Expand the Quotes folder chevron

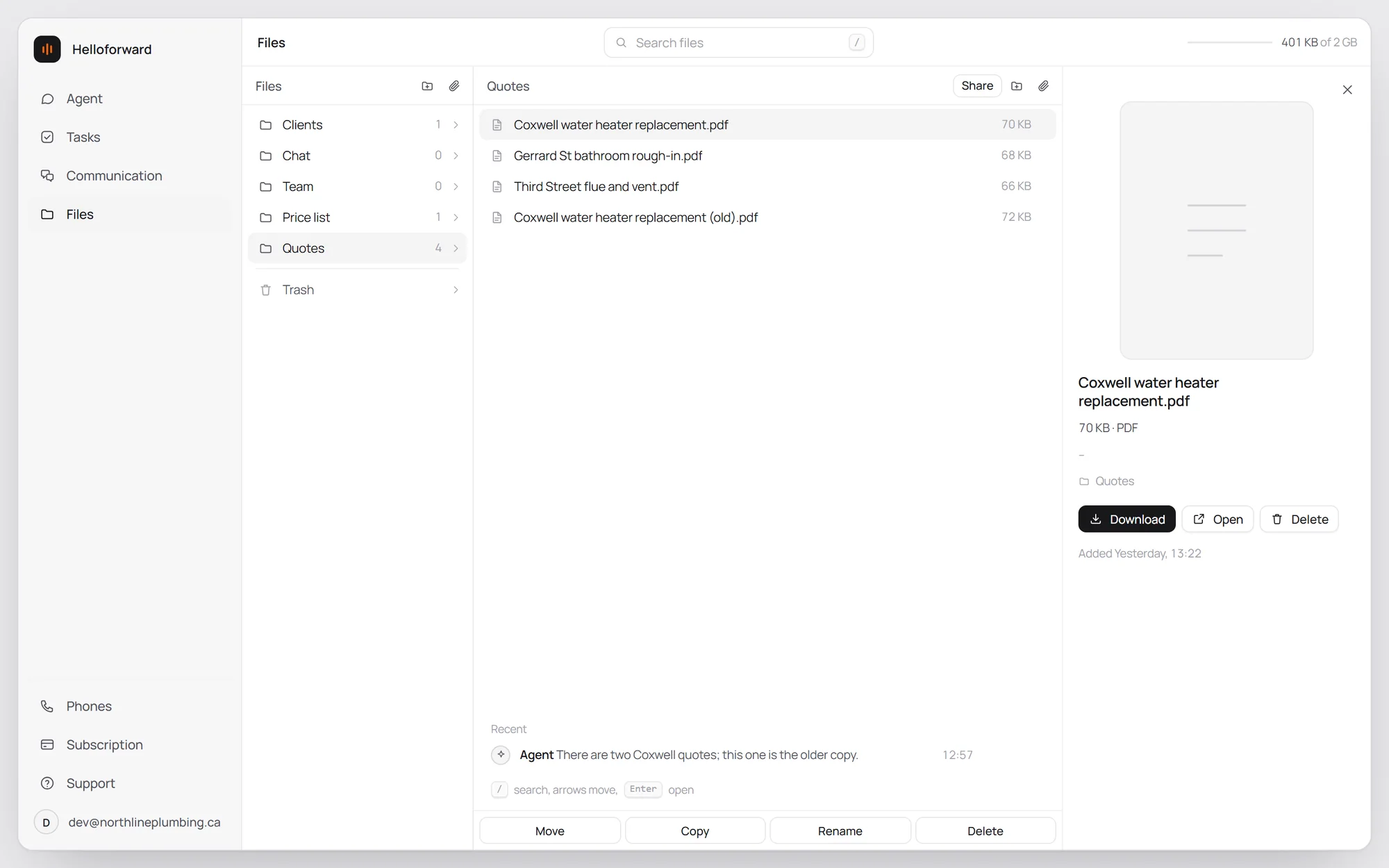pos(456,249)
